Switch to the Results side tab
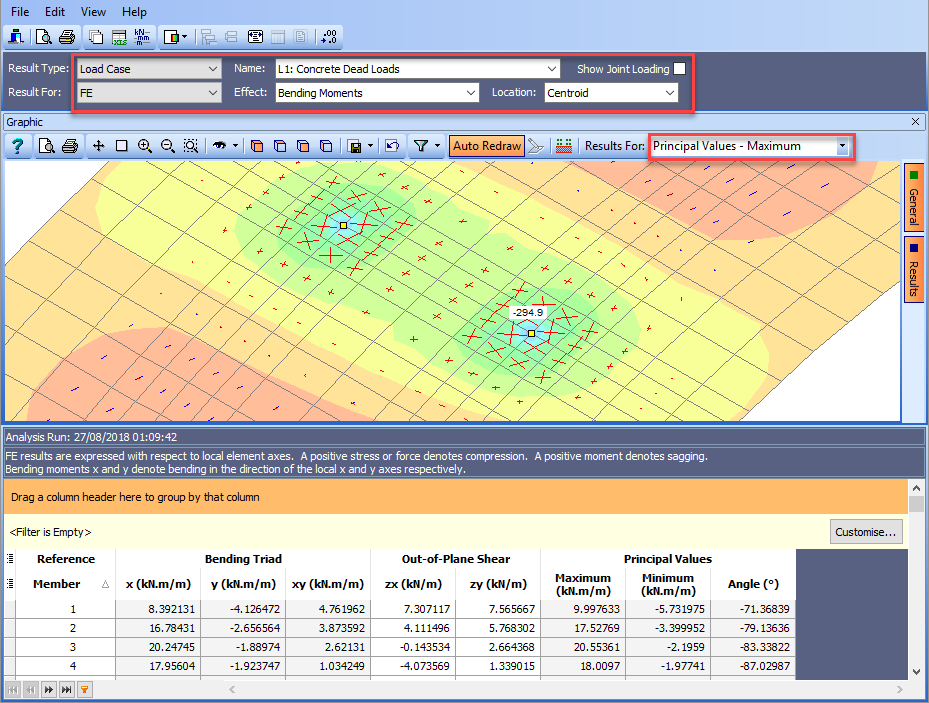 click(913, 268)
